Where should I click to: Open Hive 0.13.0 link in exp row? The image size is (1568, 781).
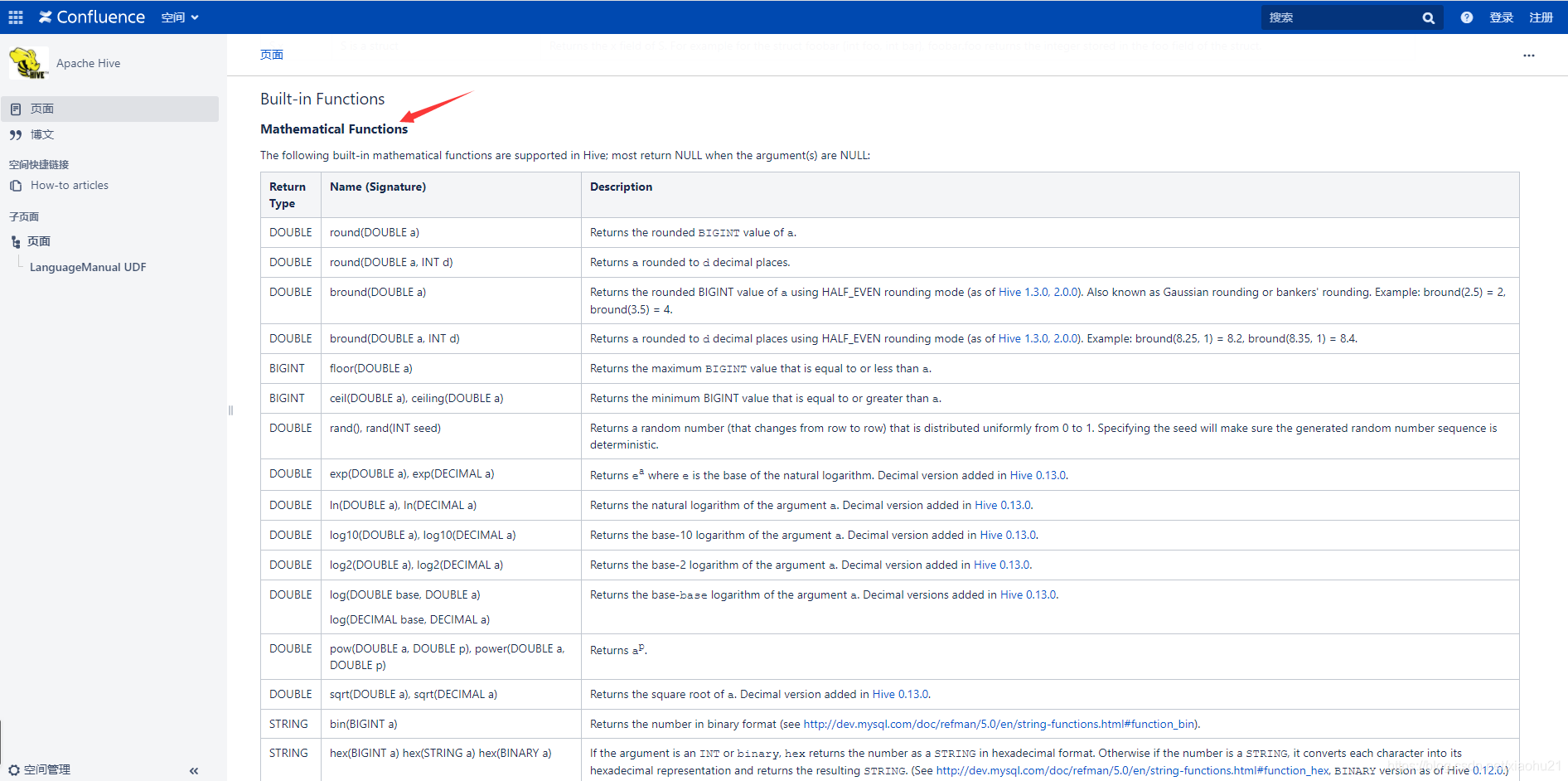[x=1038, y=475]
